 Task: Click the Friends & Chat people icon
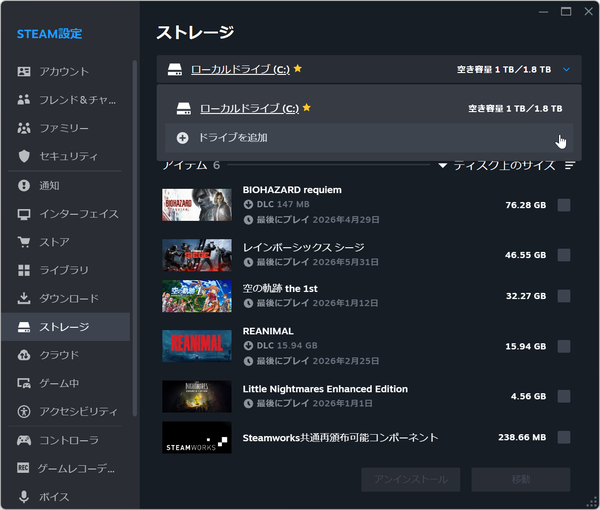point(24,99)
